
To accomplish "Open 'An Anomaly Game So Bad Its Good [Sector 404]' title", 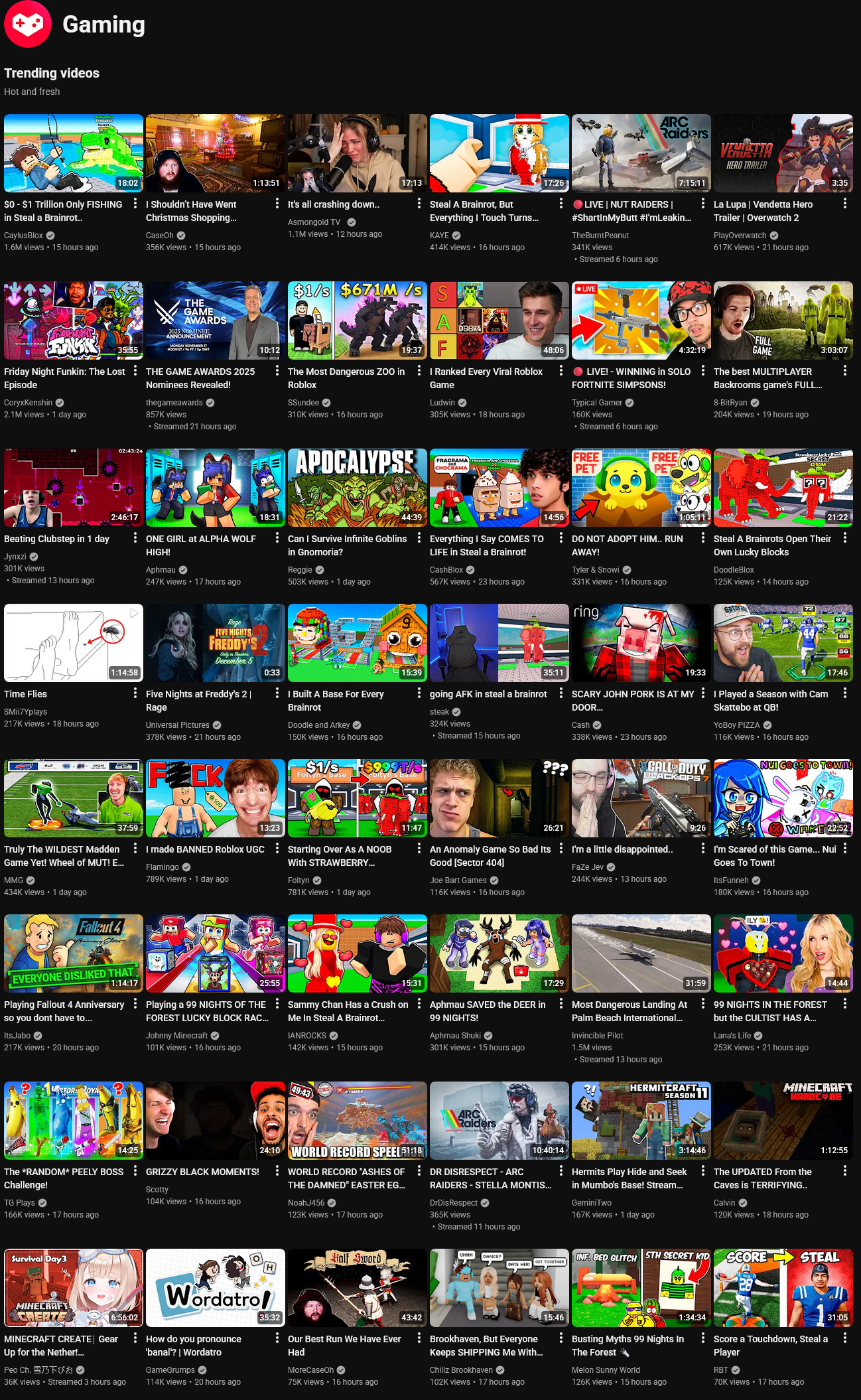I will point(490,856).
